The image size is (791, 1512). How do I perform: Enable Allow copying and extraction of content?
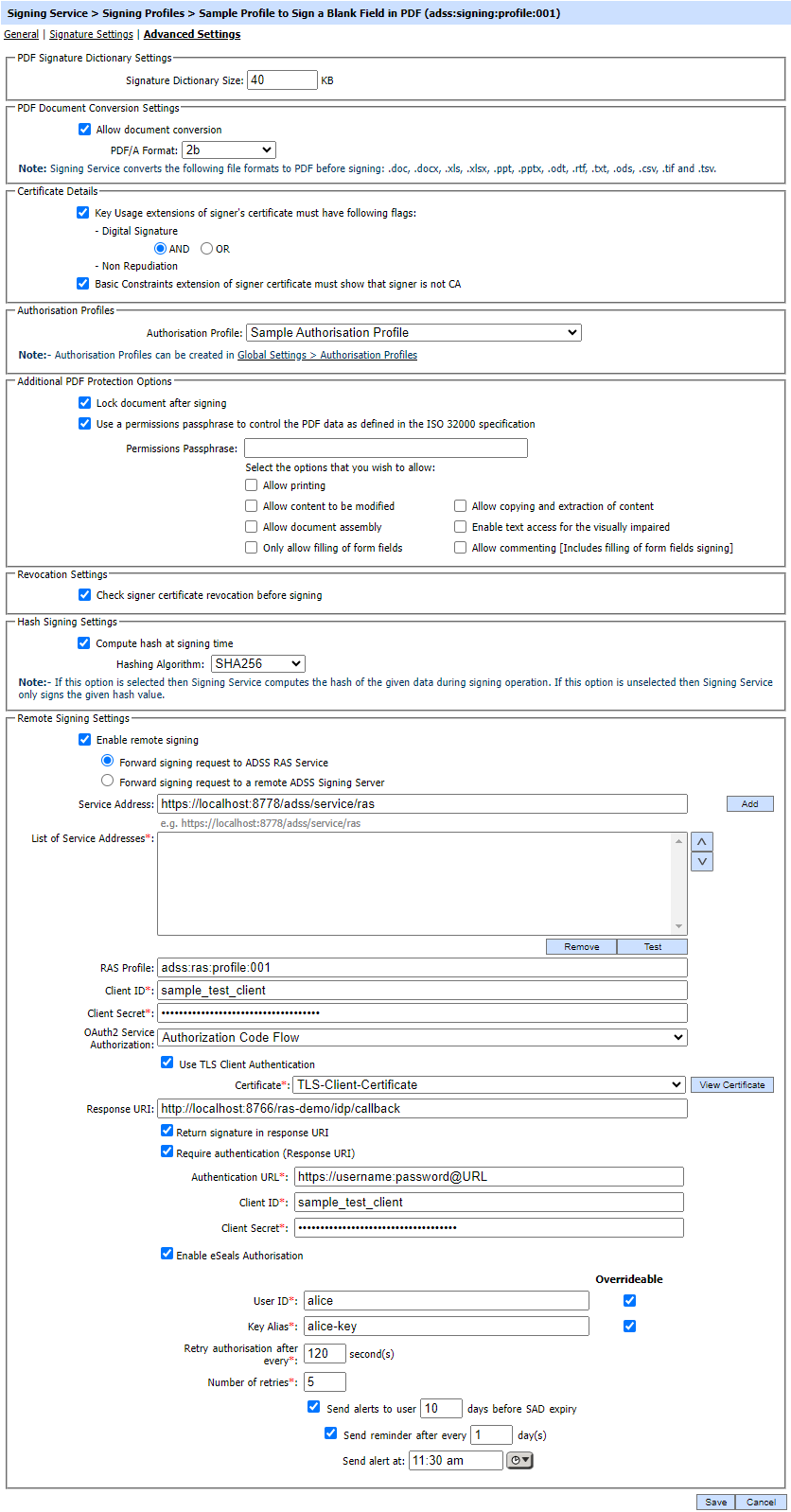pyautogui.click(x=460, y=505)
